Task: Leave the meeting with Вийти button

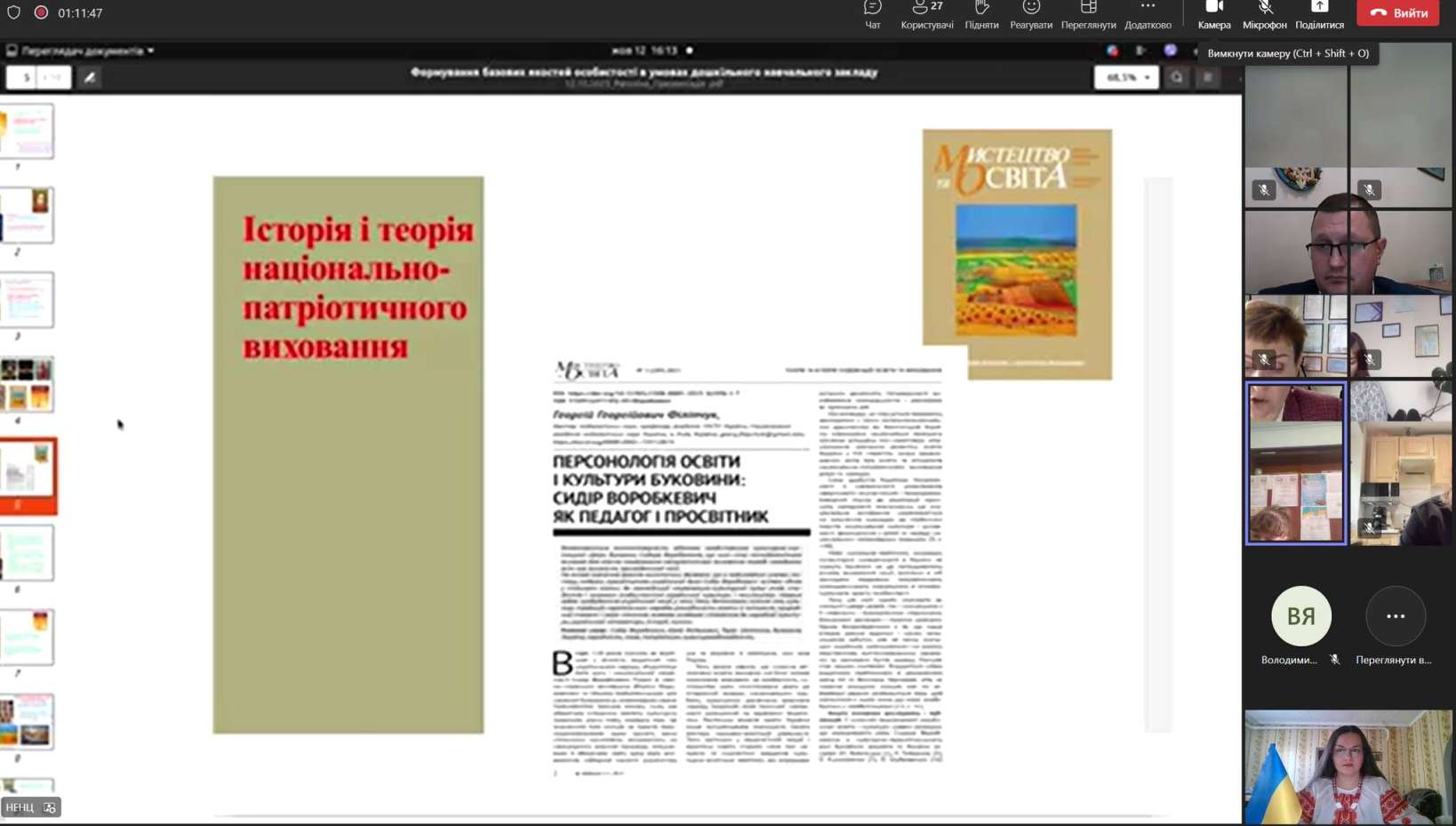Action: click(x=1398, y=12)
